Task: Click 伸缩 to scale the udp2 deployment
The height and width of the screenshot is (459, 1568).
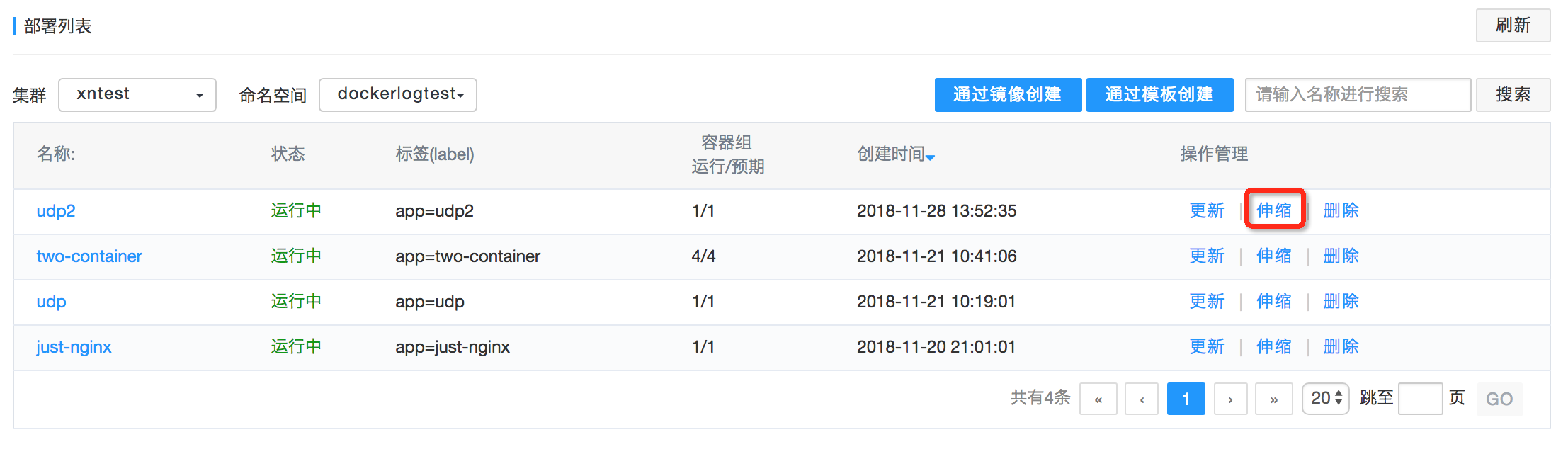Action: (1274, 210)
